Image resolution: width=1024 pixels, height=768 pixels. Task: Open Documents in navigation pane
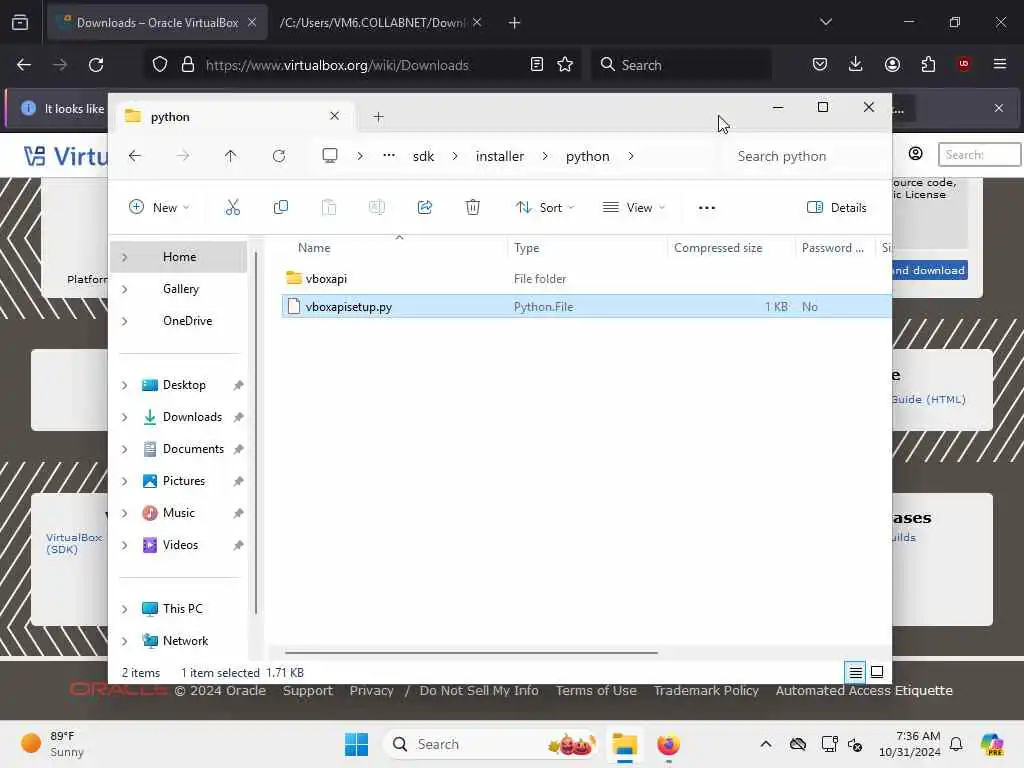(x=193, y=449)
